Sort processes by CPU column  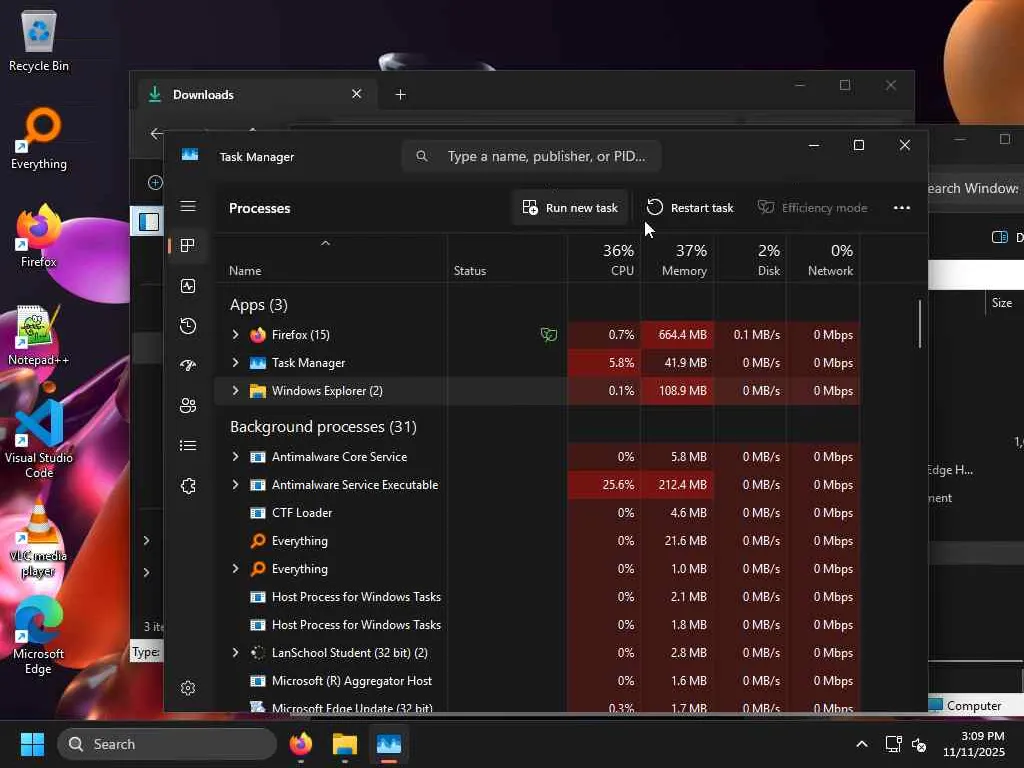[x=604, y=259]
